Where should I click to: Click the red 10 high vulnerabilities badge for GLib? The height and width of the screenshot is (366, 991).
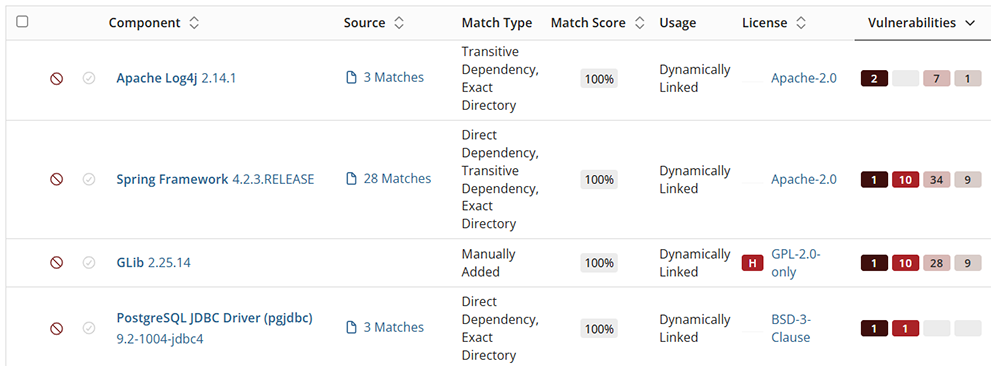[x=905, y=263]
